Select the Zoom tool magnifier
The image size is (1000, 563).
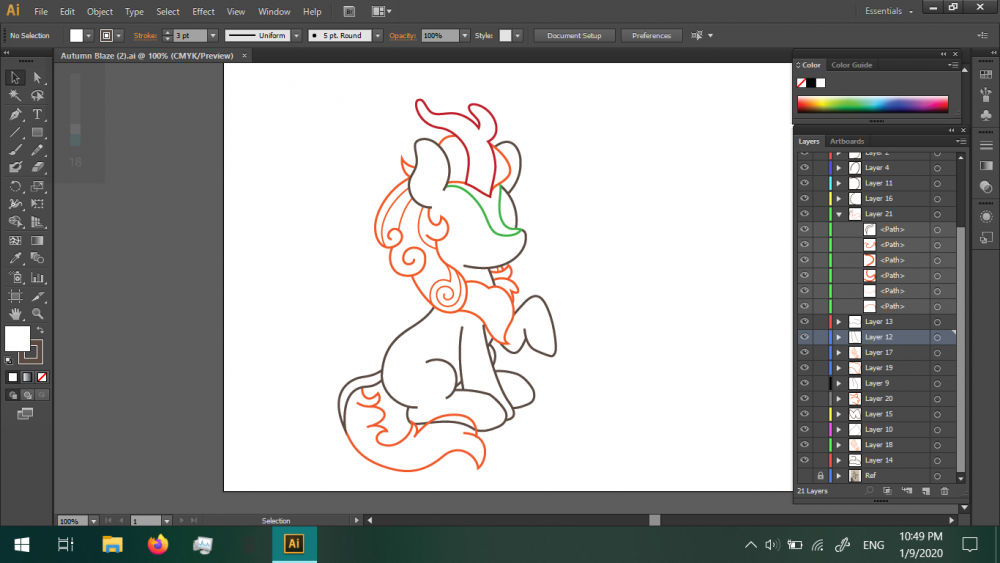[x=38, y=314]
